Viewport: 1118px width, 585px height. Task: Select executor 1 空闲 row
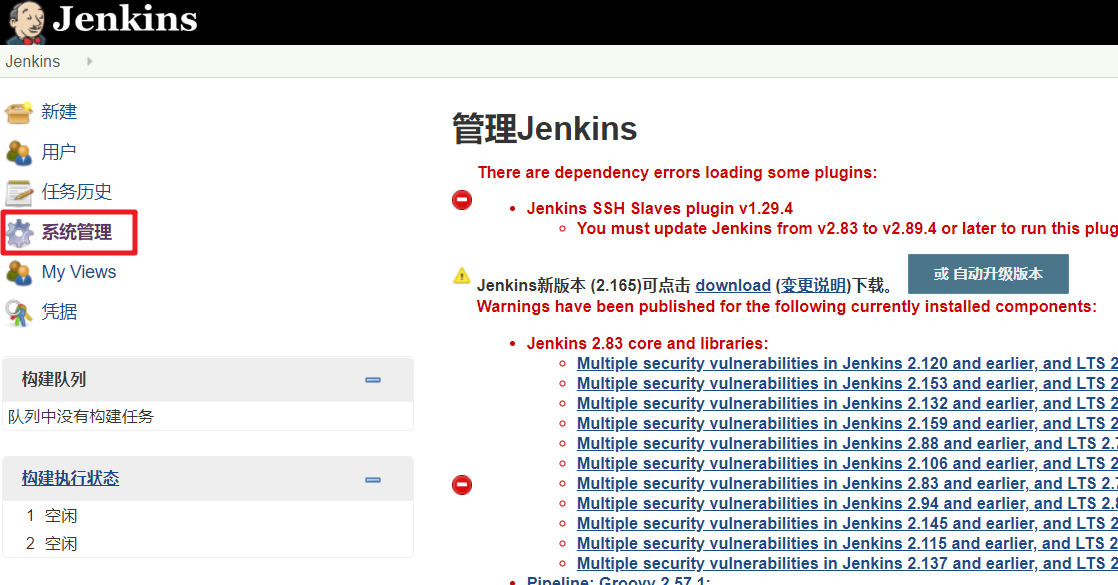click(207, 516)
